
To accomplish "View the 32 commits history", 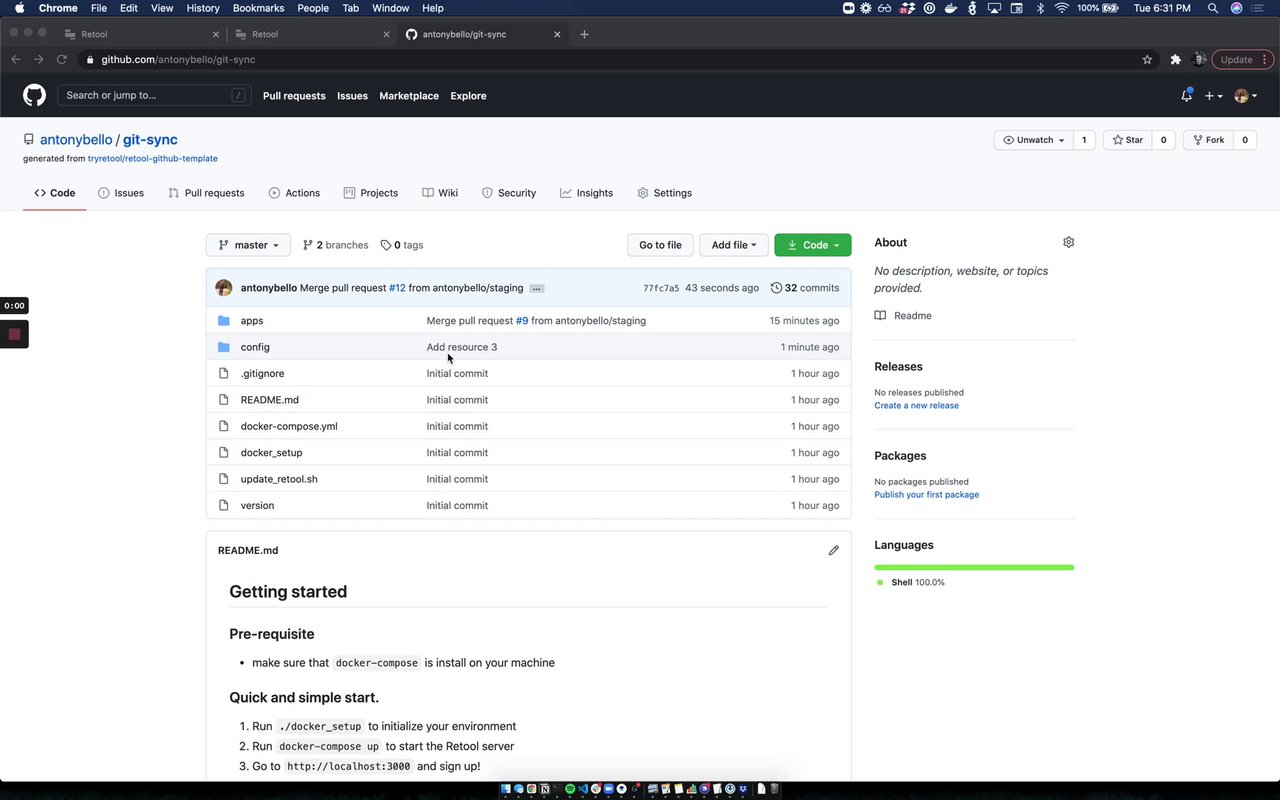I will coord(805,288).
